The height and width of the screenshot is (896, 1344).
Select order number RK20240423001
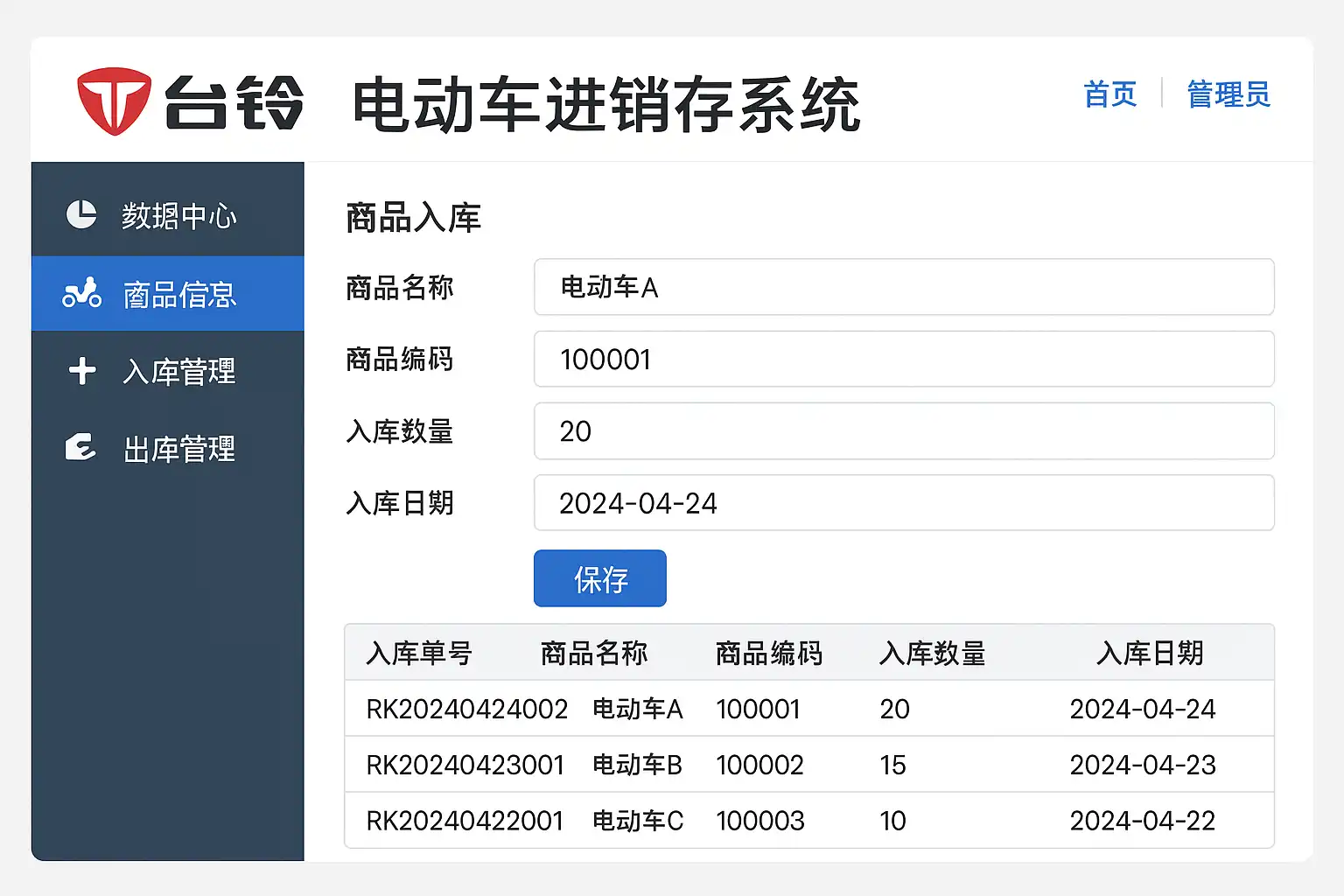(x=465, y=765)
